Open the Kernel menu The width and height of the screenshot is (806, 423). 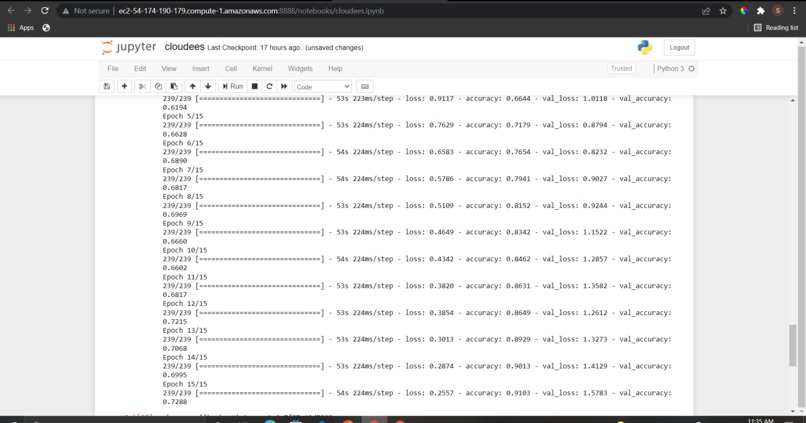[x=262, y=68]
